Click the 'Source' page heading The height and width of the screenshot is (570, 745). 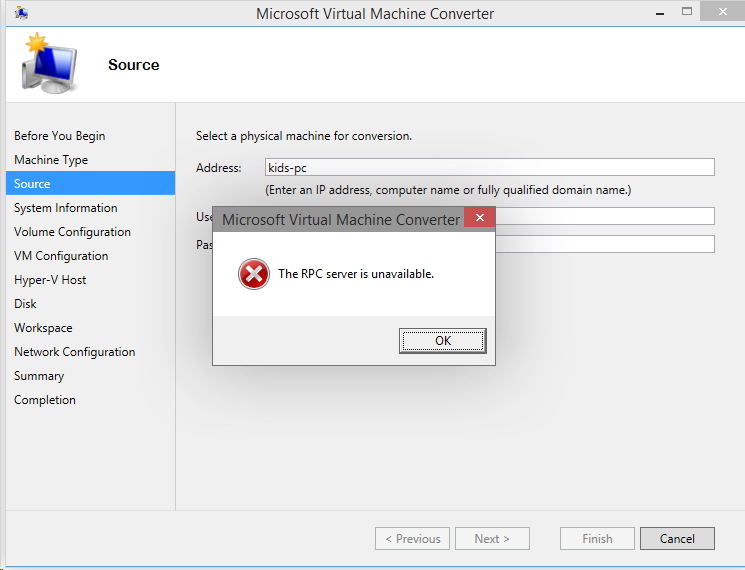pyautogui.click(x=134, y=65)
